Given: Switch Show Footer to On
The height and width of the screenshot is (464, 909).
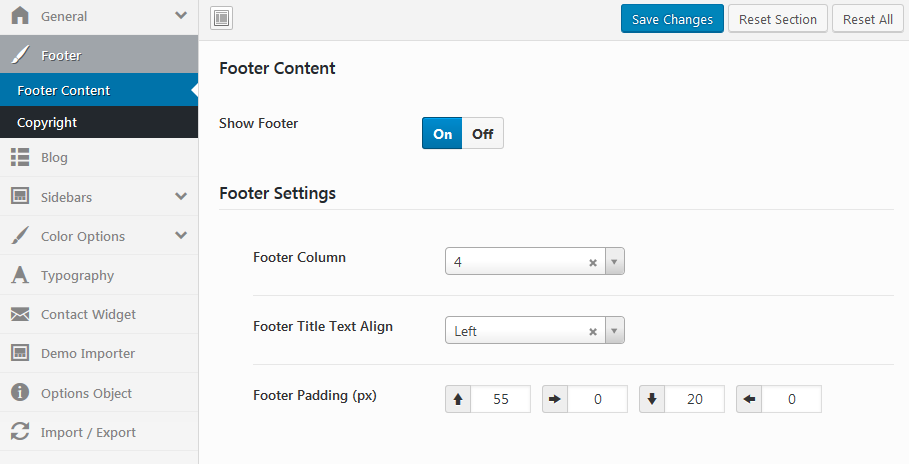Looking at the screenshot, I should click(442, 134).
